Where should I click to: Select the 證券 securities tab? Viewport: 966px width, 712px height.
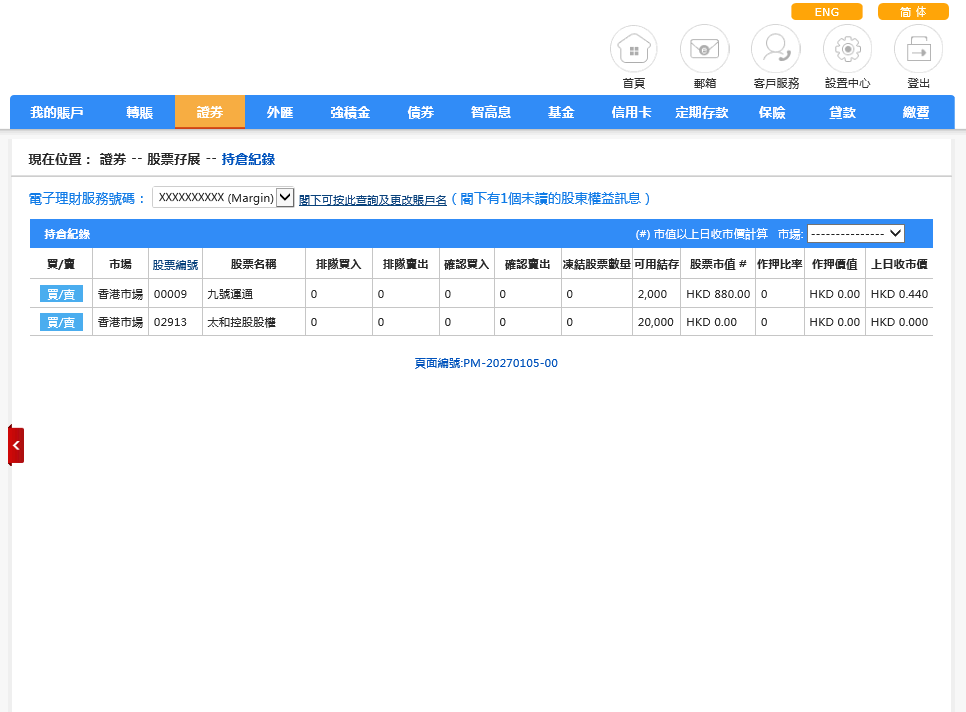click(210, 113)
